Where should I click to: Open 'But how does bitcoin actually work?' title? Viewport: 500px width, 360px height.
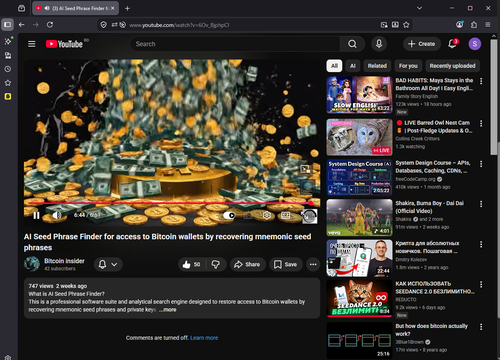(431, 330)
